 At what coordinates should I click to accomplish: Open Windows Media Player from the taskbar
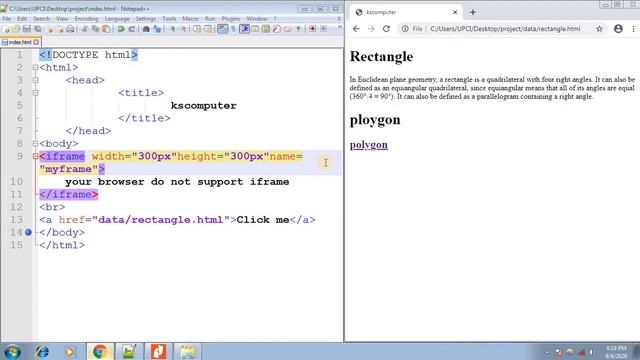pyautogui.click(x=70, y=352)
